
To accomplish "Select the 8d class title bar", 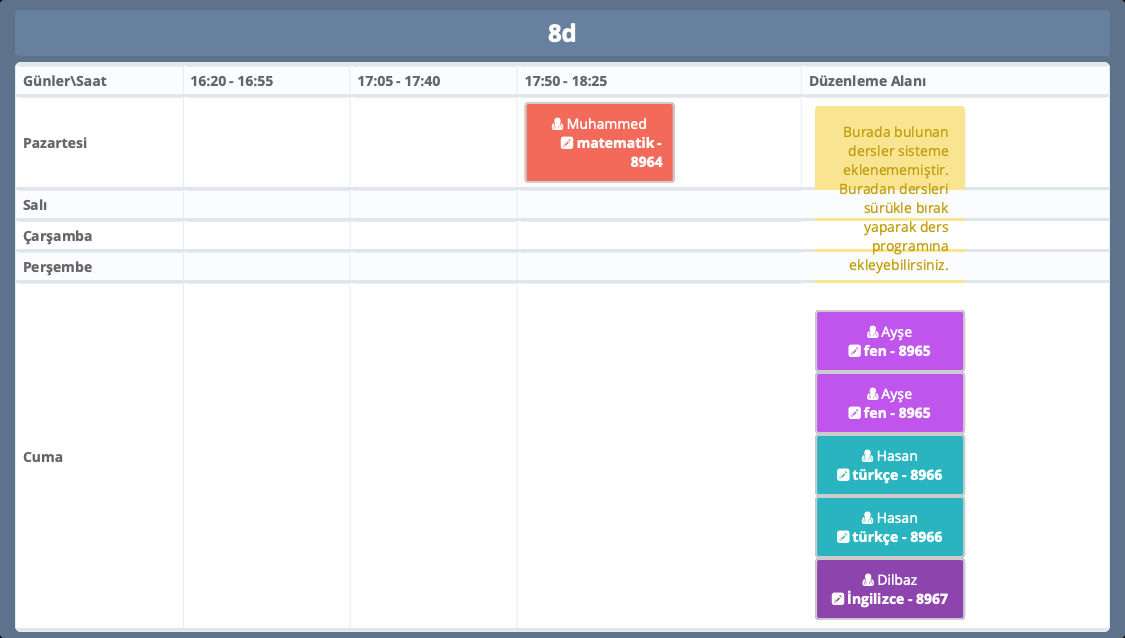I will click(x=562, y=33).
